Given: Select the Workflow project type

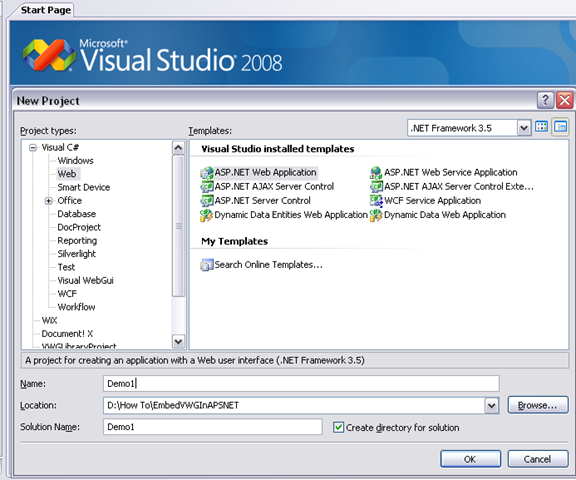Looking at the screenshot, I should pyautogui.click(x=76, y=307).
